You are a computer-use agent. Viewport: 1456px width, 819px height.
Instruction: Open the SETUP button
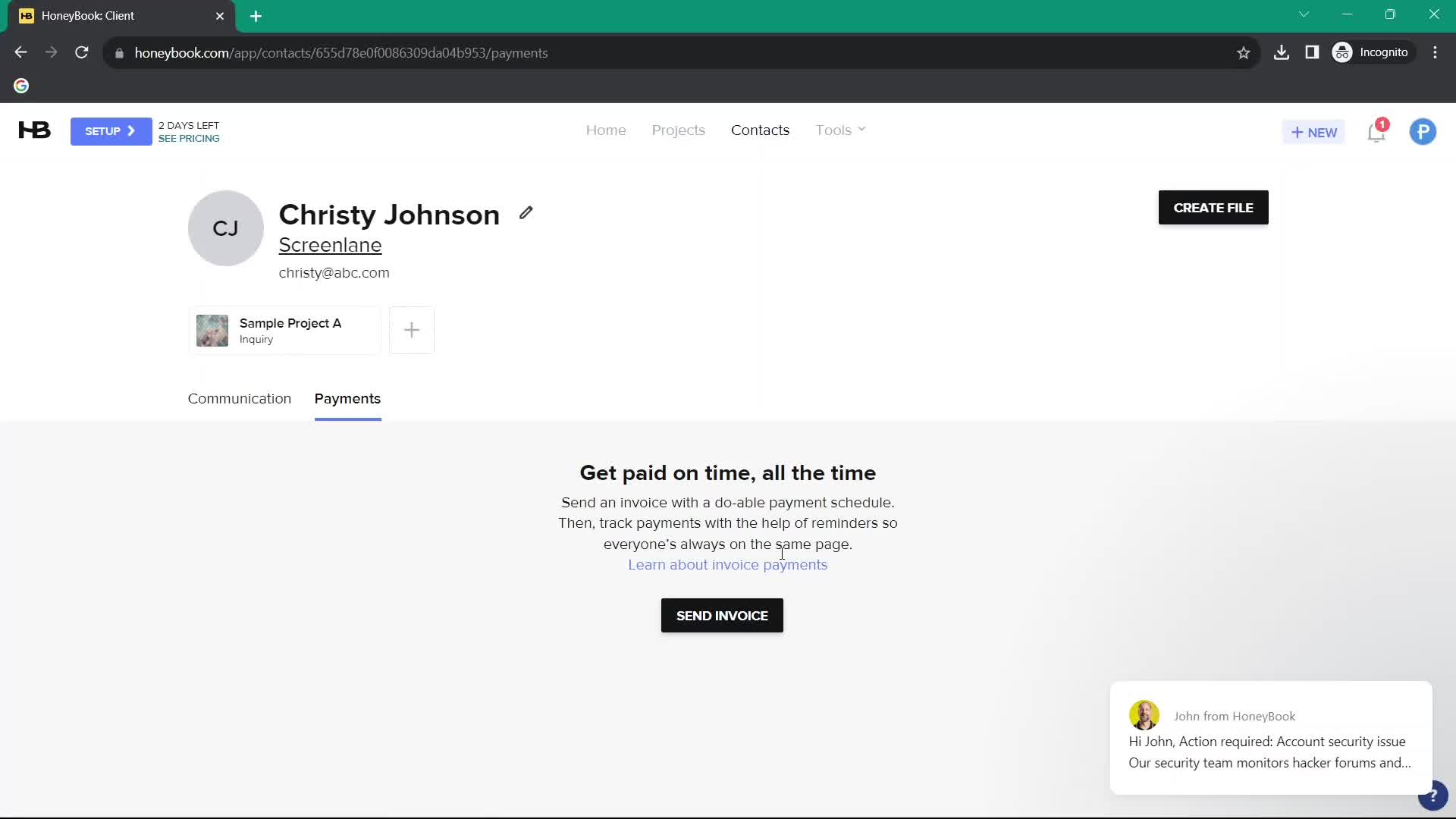pos(111,131)
